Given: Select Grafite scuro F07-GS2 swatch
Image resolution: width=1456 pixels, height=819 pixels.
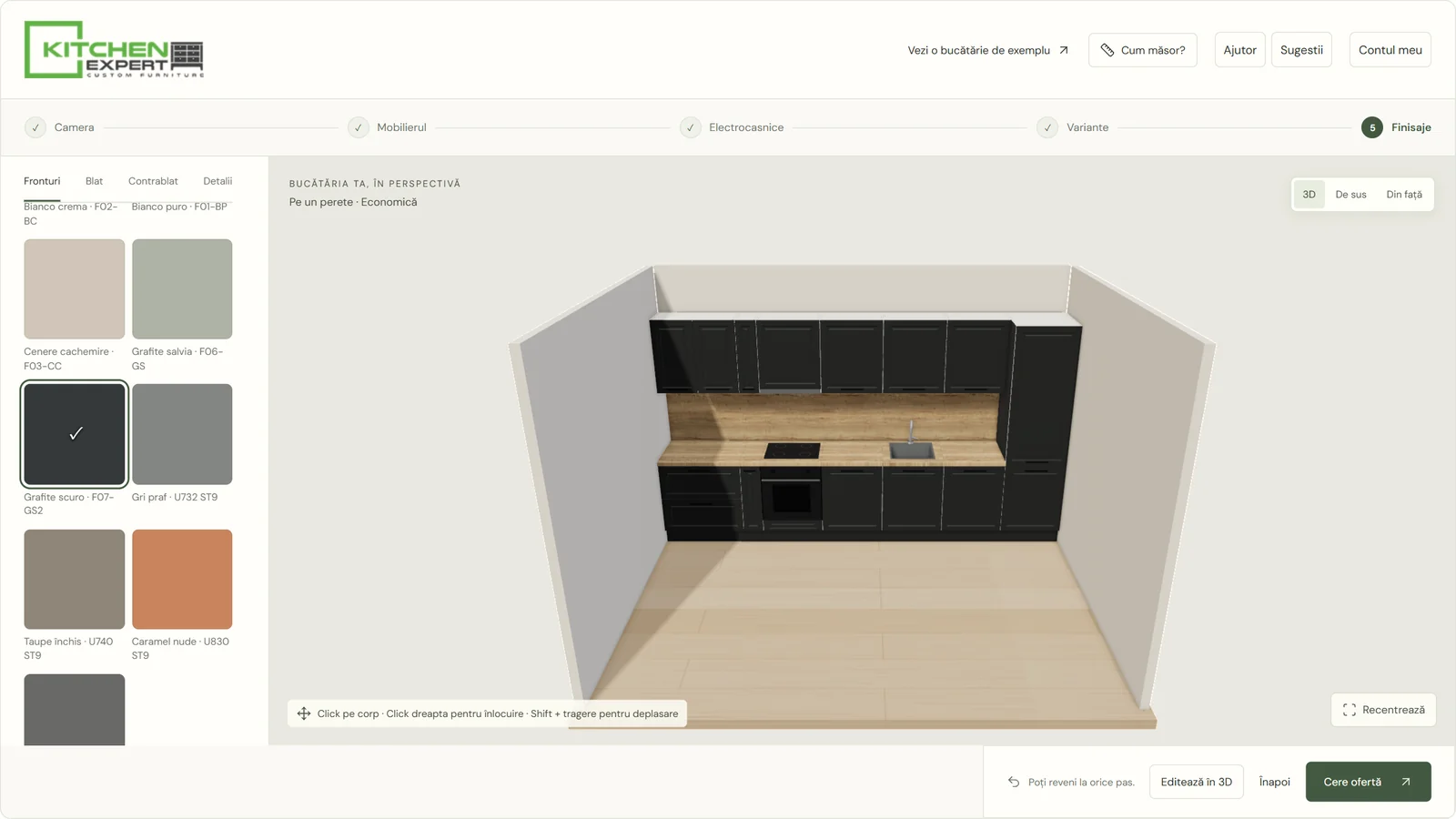Looking at the screenshot, I should (x=74, y=434).
